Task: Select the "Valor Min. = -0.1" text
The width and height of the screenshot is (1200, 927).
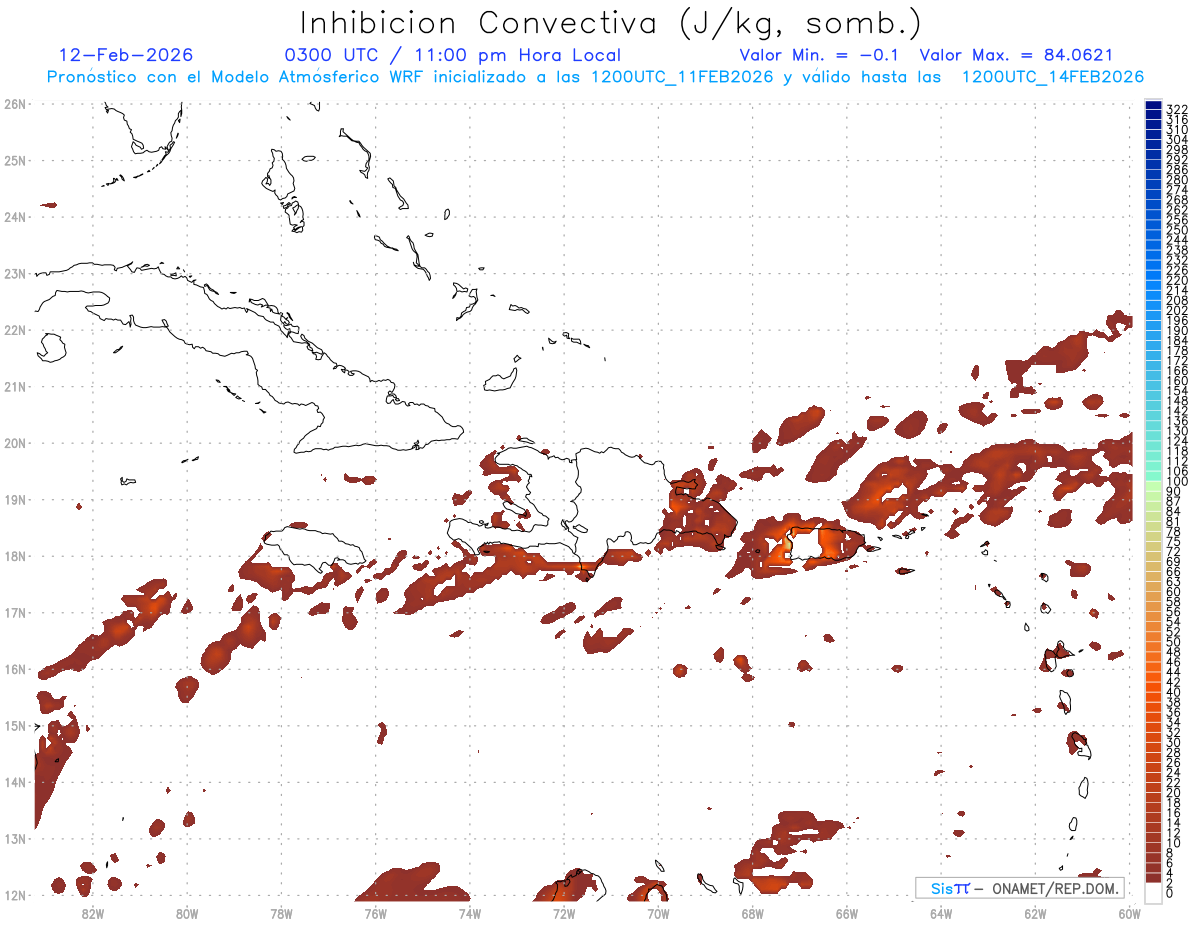Action: click(x=821, y=55)
